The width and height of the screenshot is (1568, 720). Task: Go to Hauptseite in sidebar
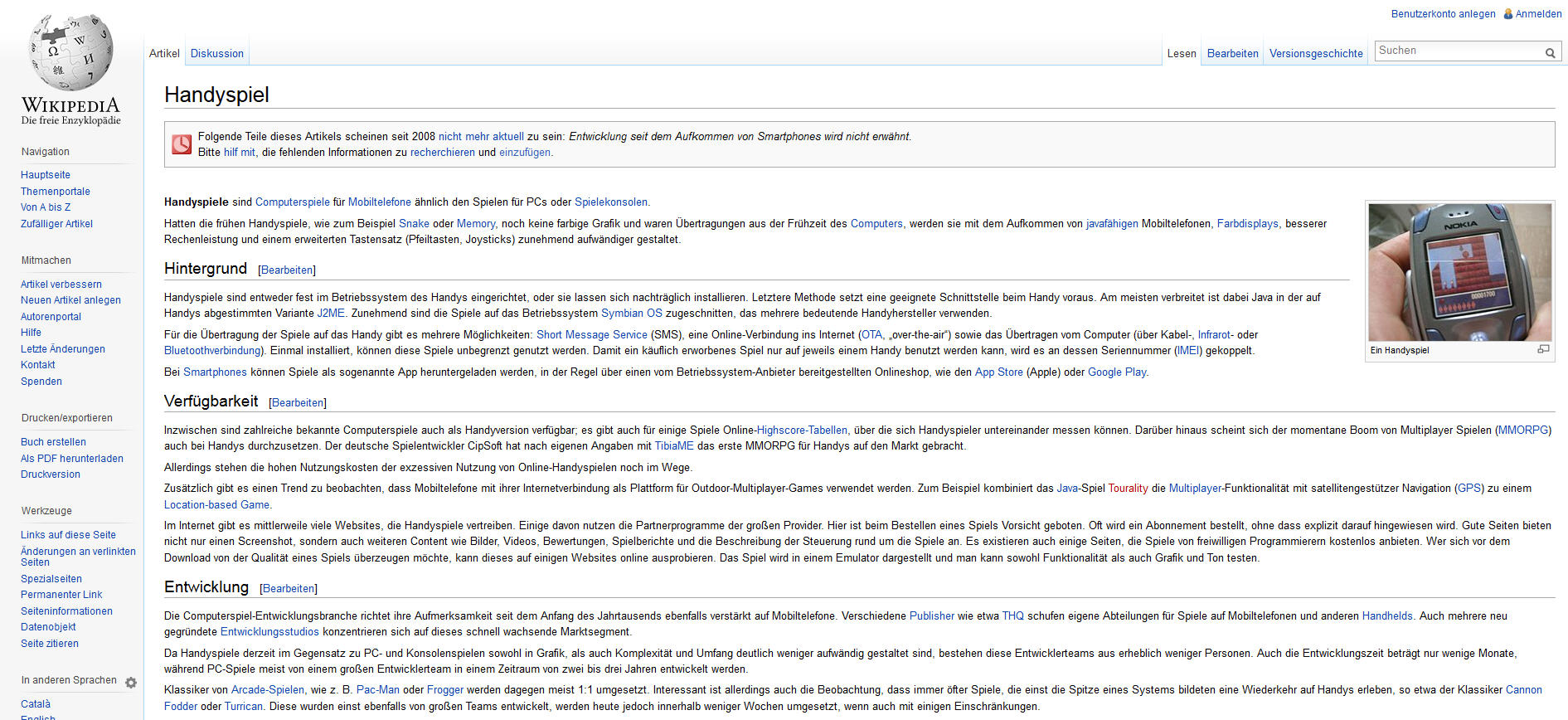point(46,175)
